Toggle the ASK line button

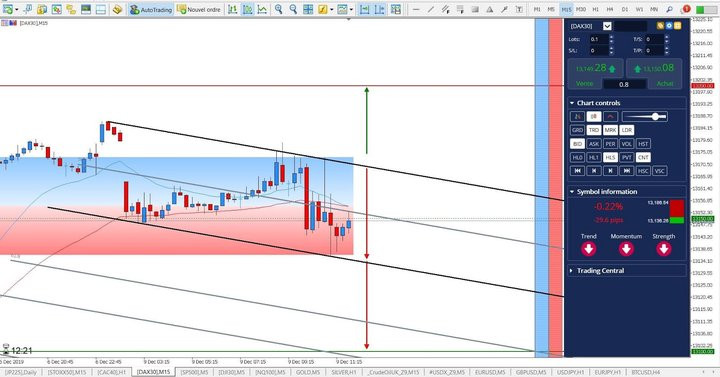[594, 144]
